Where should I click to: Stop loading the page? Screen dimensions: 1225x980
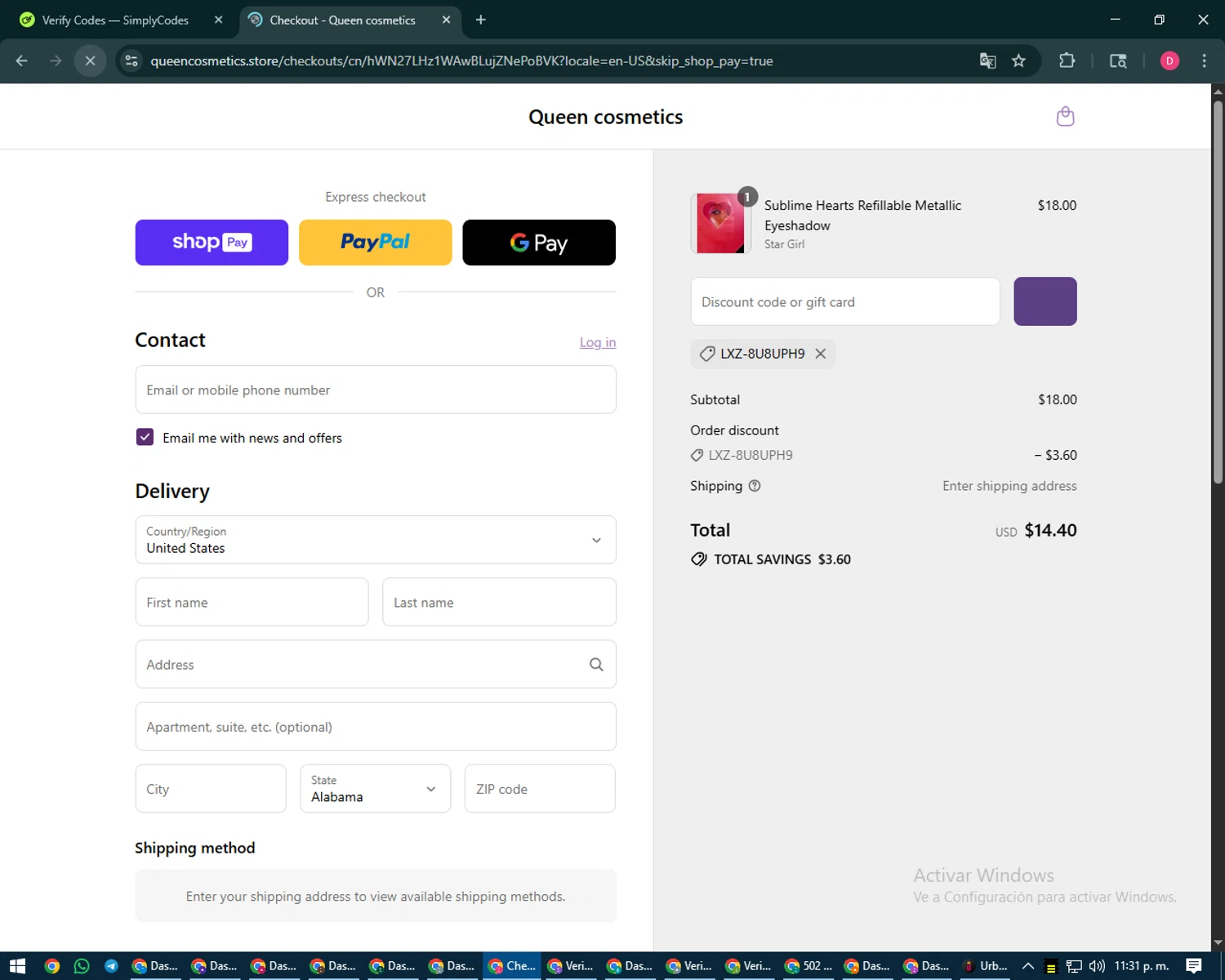coord(90,60)
